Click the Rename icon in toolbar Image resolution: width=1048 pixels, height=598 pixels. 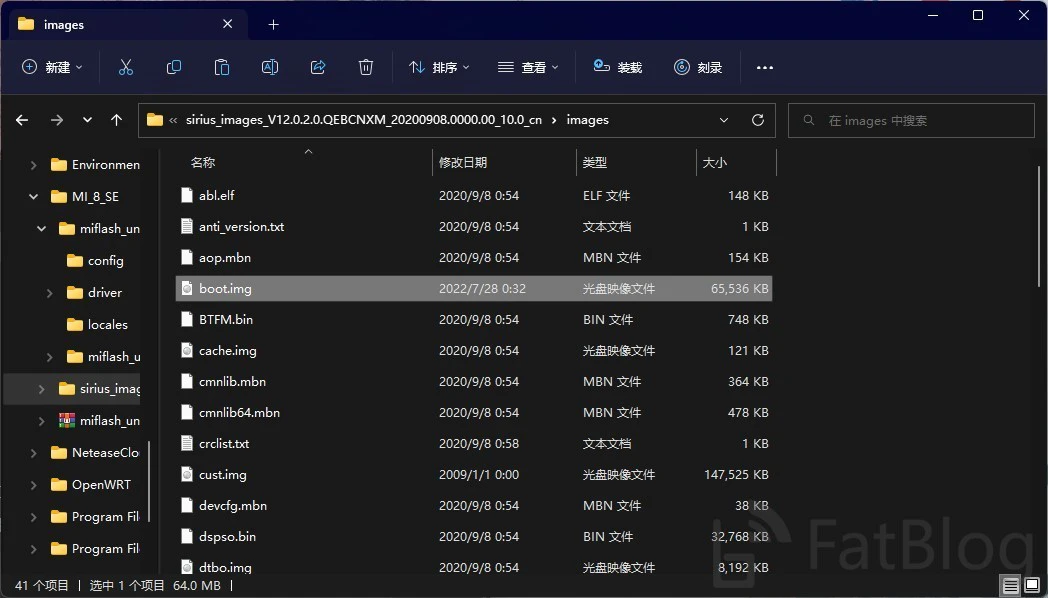pyautogui.click(x=270, y=67)
